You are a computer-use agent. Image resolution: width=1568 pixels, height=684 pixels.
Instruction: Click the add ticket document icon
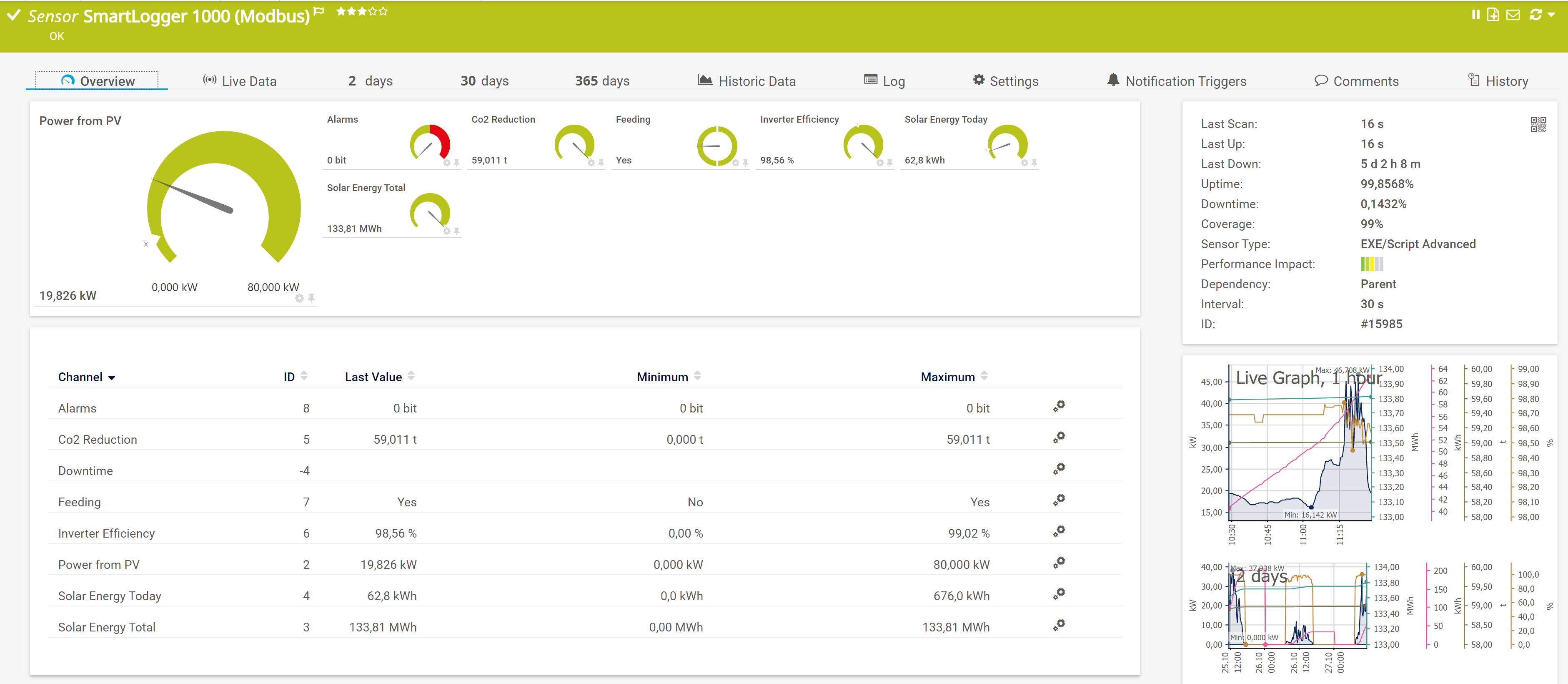point(1493,15)
